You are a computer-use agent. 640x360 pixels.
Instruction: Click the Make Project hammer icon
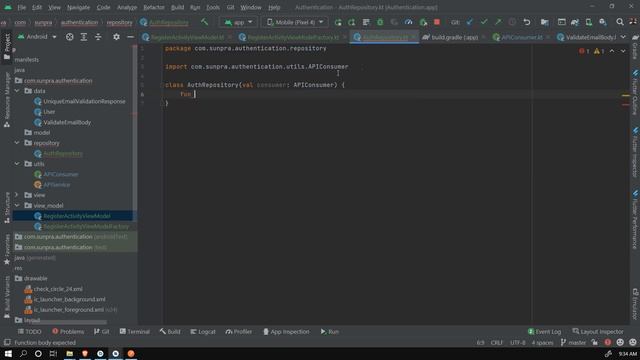204,22
